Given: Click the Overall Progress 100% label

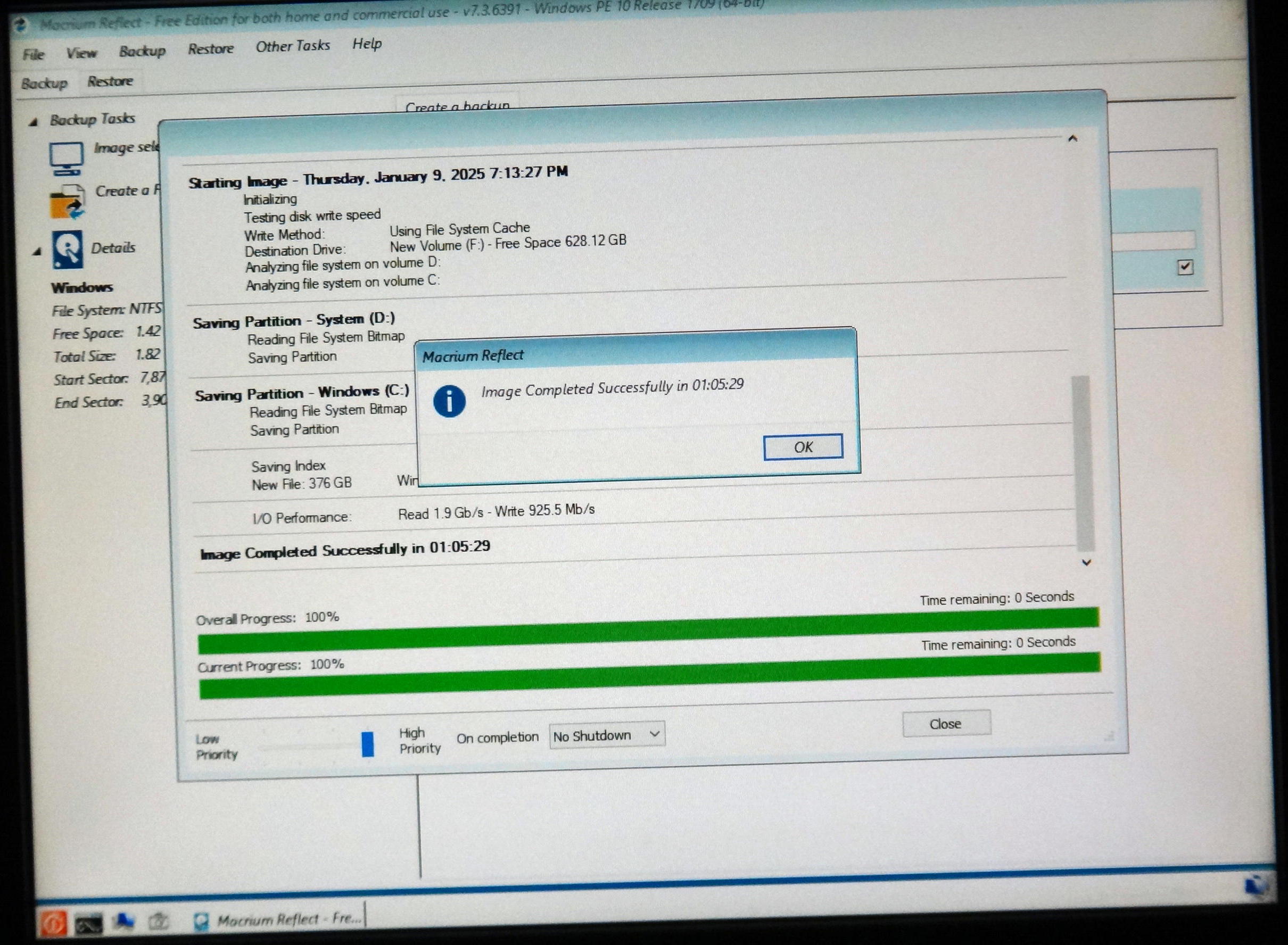Looking at the screenshot, I should tap(267, 618).
